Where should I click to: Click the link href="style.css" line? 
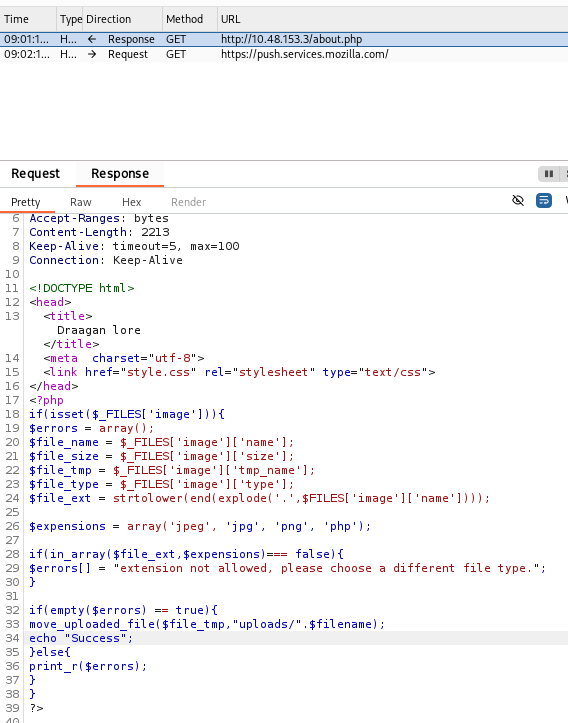pos(239,372)
